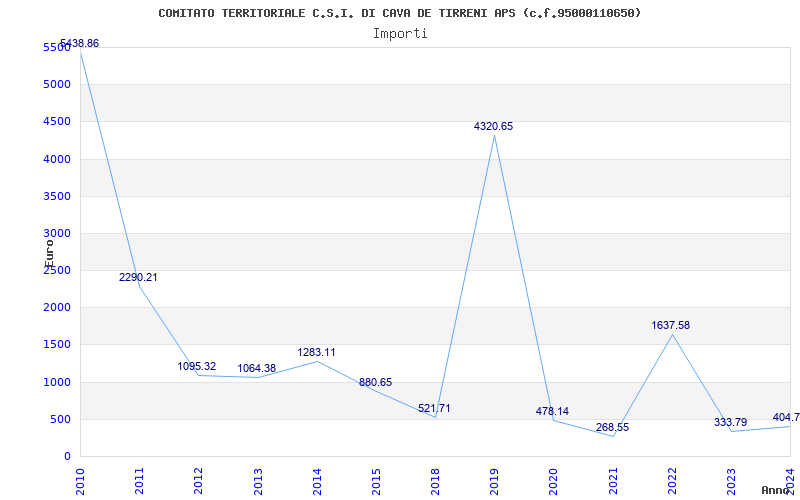This screenshot has height=500, width=800.
Task: Click the Anno axis label
Action: [776, 490]
